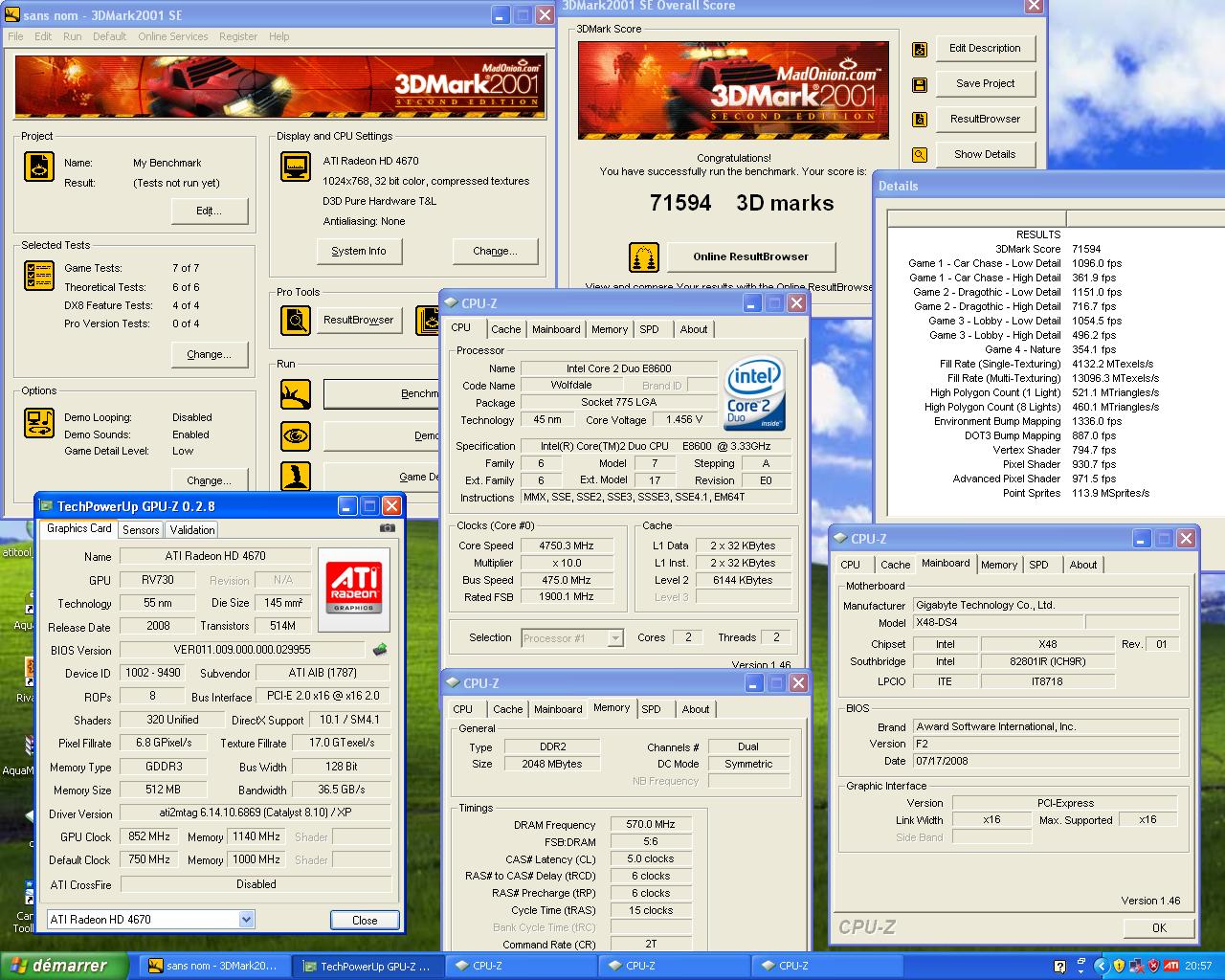1225x980 pixels.
Task: Click the GPU-Z BIOS Version field
Action: click(x=242, y=650)
